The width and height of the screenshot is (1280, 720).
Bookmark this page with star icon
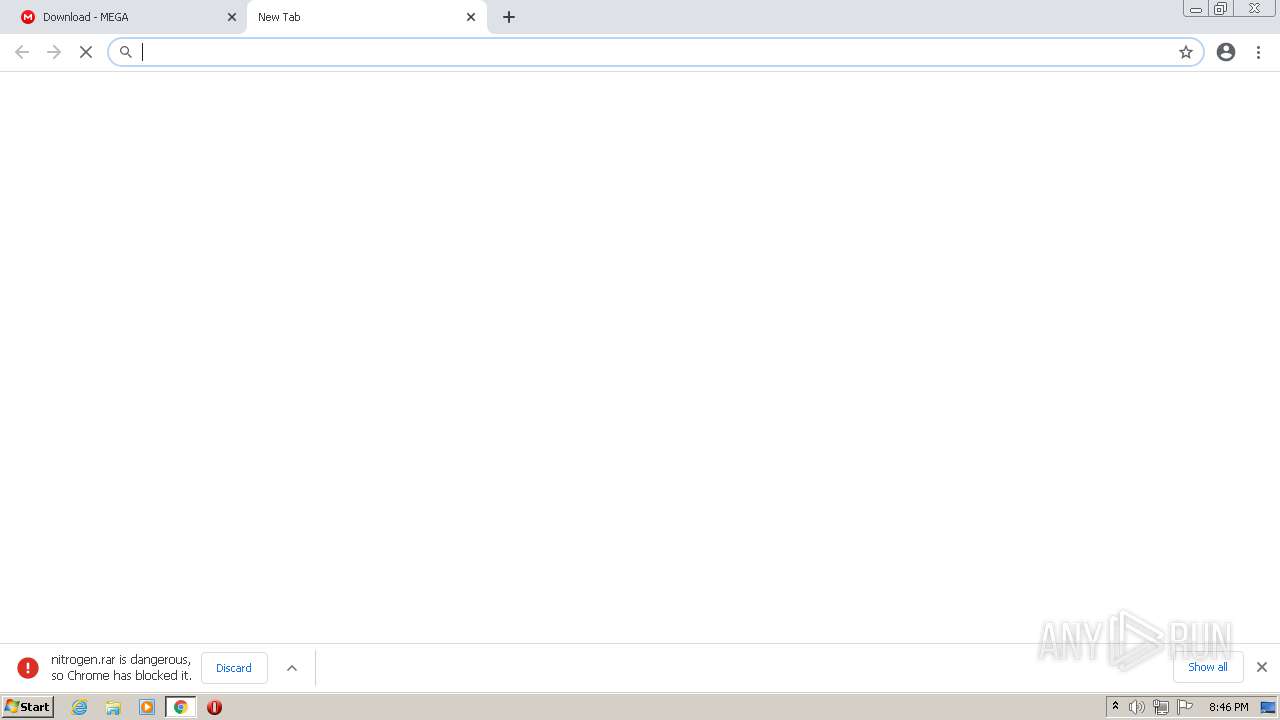coord(1186,52)
